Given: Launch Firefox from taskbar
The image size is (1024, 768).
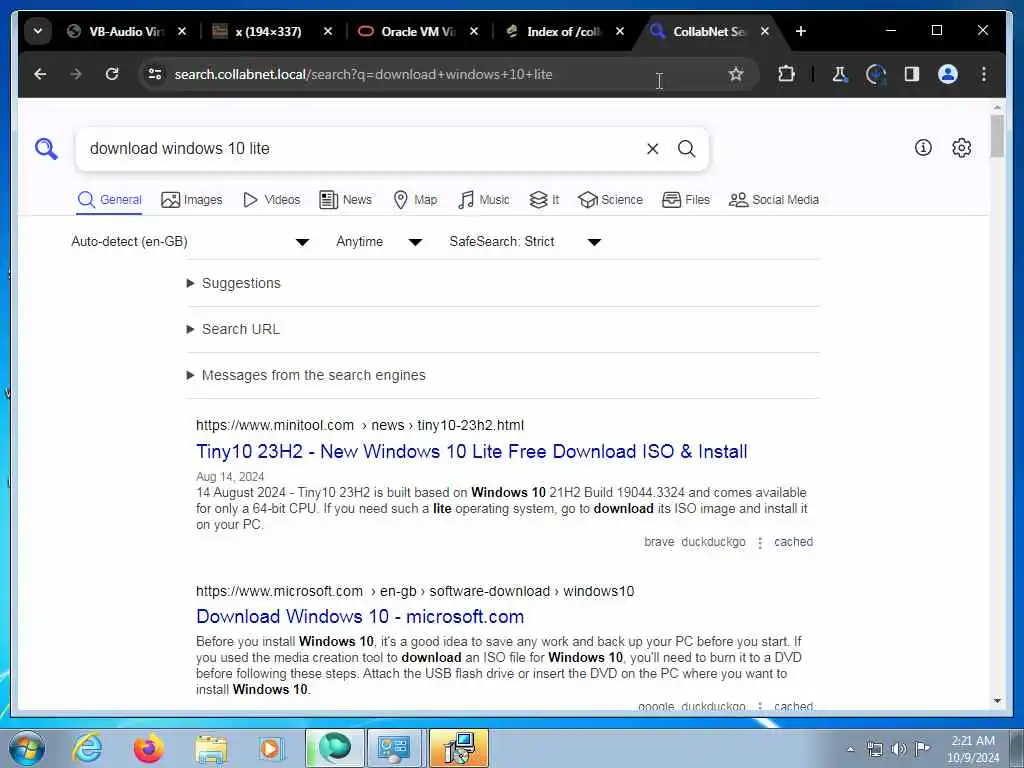Looking at the screenshot, I should 148,748.
